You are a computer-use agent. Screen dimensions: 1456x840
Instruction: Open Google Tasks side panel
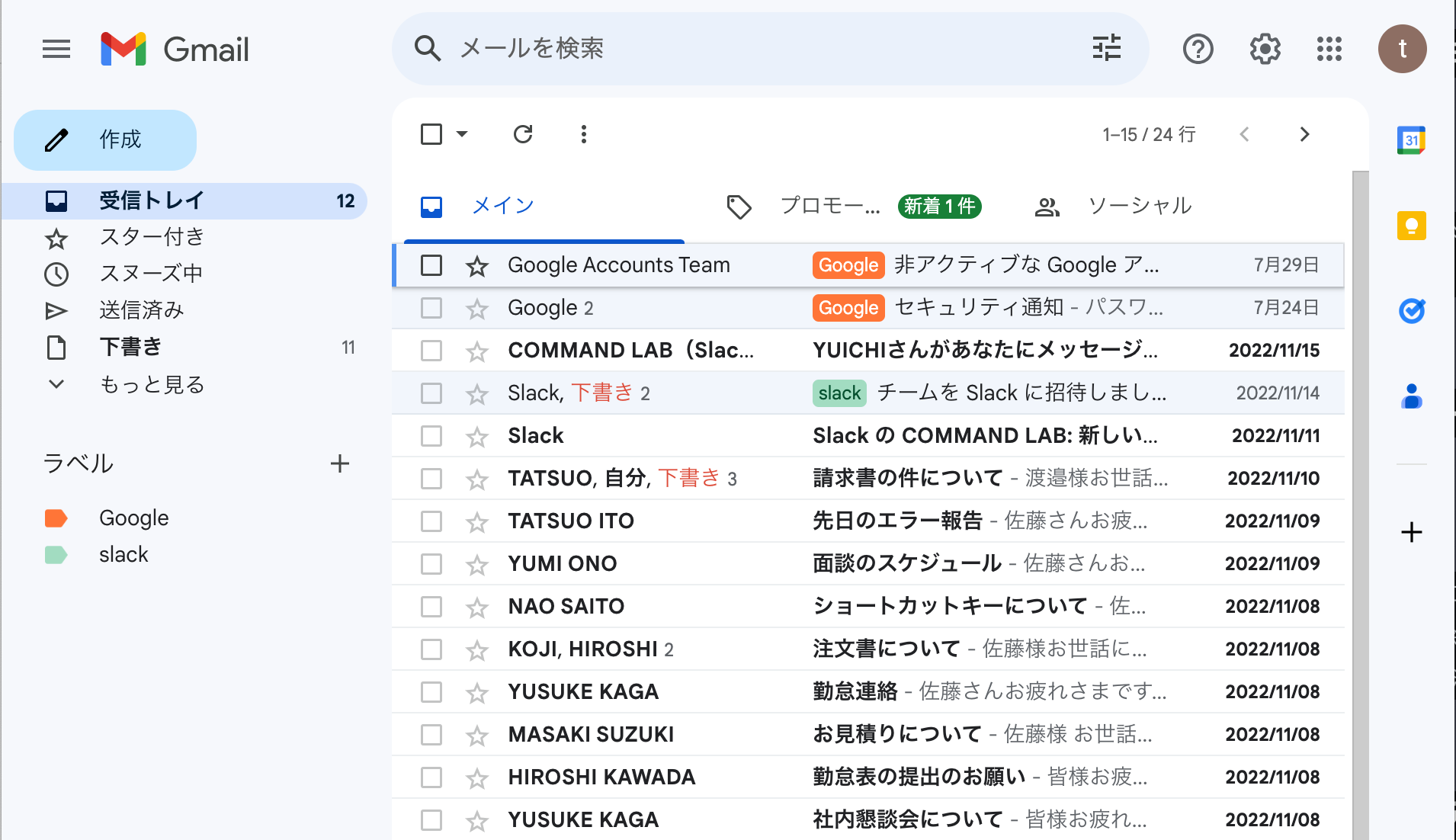pyautogui.click(x=1411, y=311)
